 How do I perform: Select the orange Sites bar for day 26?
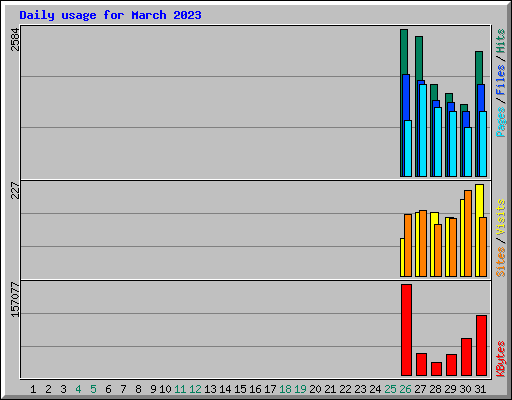[x=408, y=245]
